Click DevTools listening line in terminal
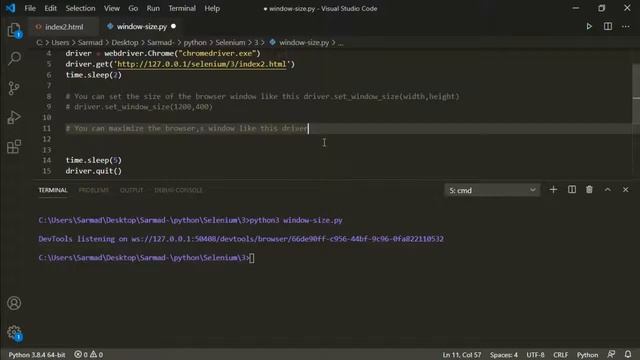Viewport: 640px width, 360px height. [x=241, y=239]
